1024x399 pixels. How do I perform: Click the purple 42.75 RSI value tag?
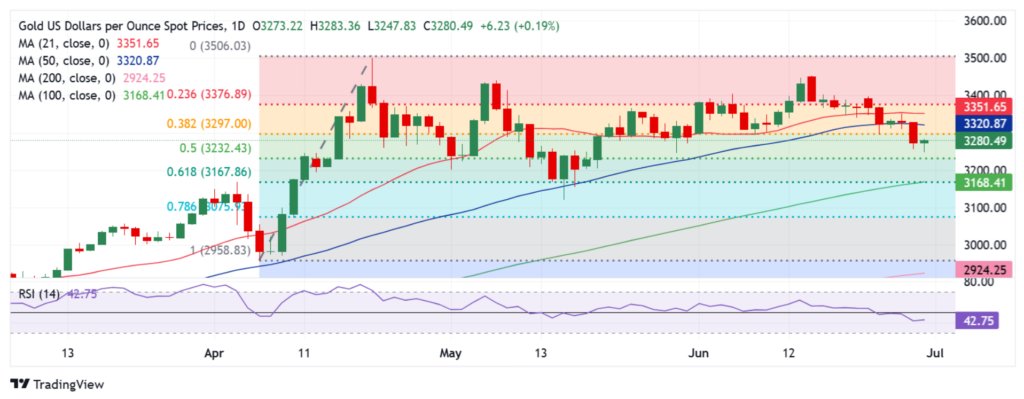(977, 320)
